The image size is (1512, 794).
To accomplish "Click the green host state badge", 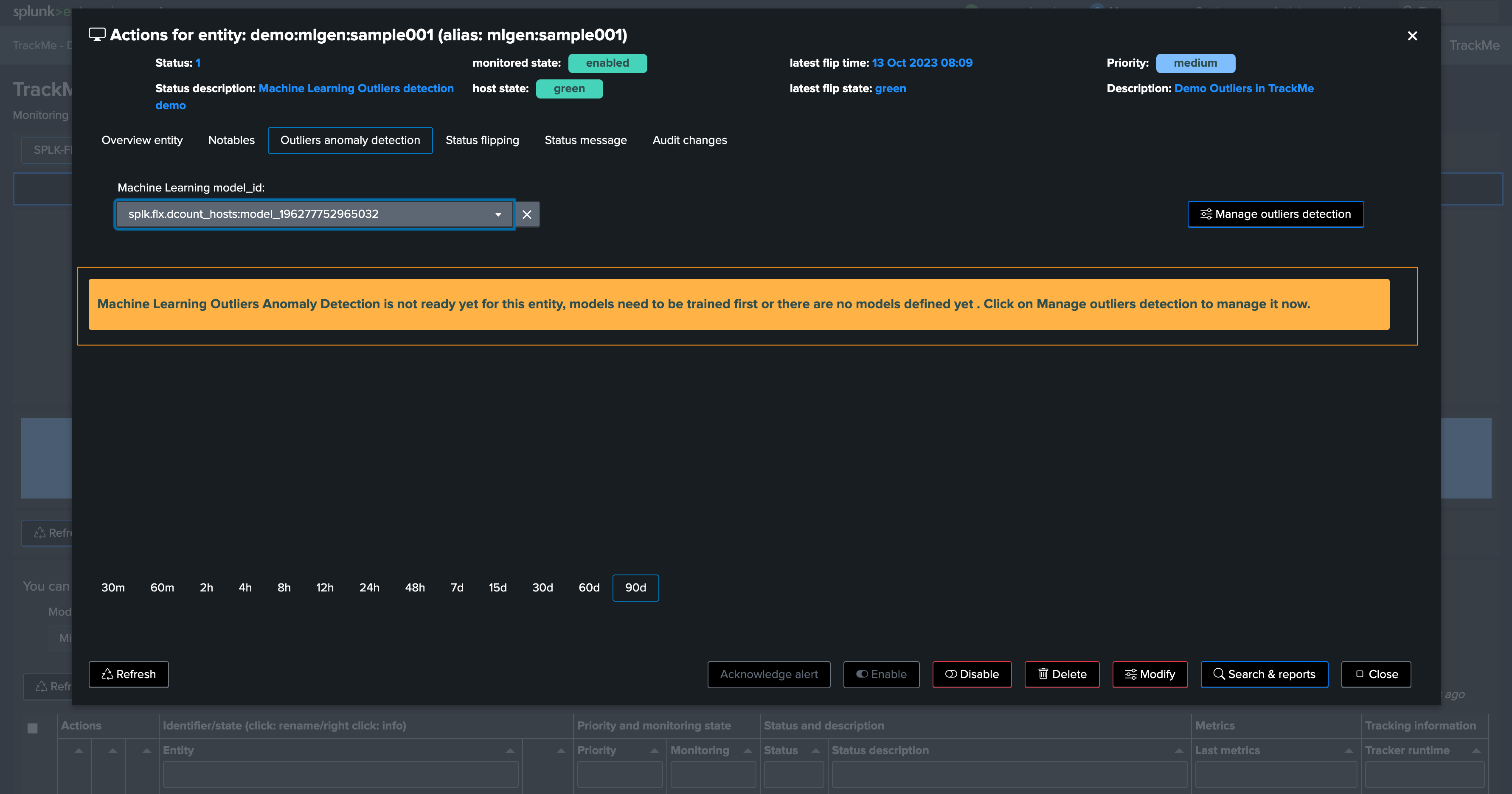I will pyautogui.click(x=569, y=89).
